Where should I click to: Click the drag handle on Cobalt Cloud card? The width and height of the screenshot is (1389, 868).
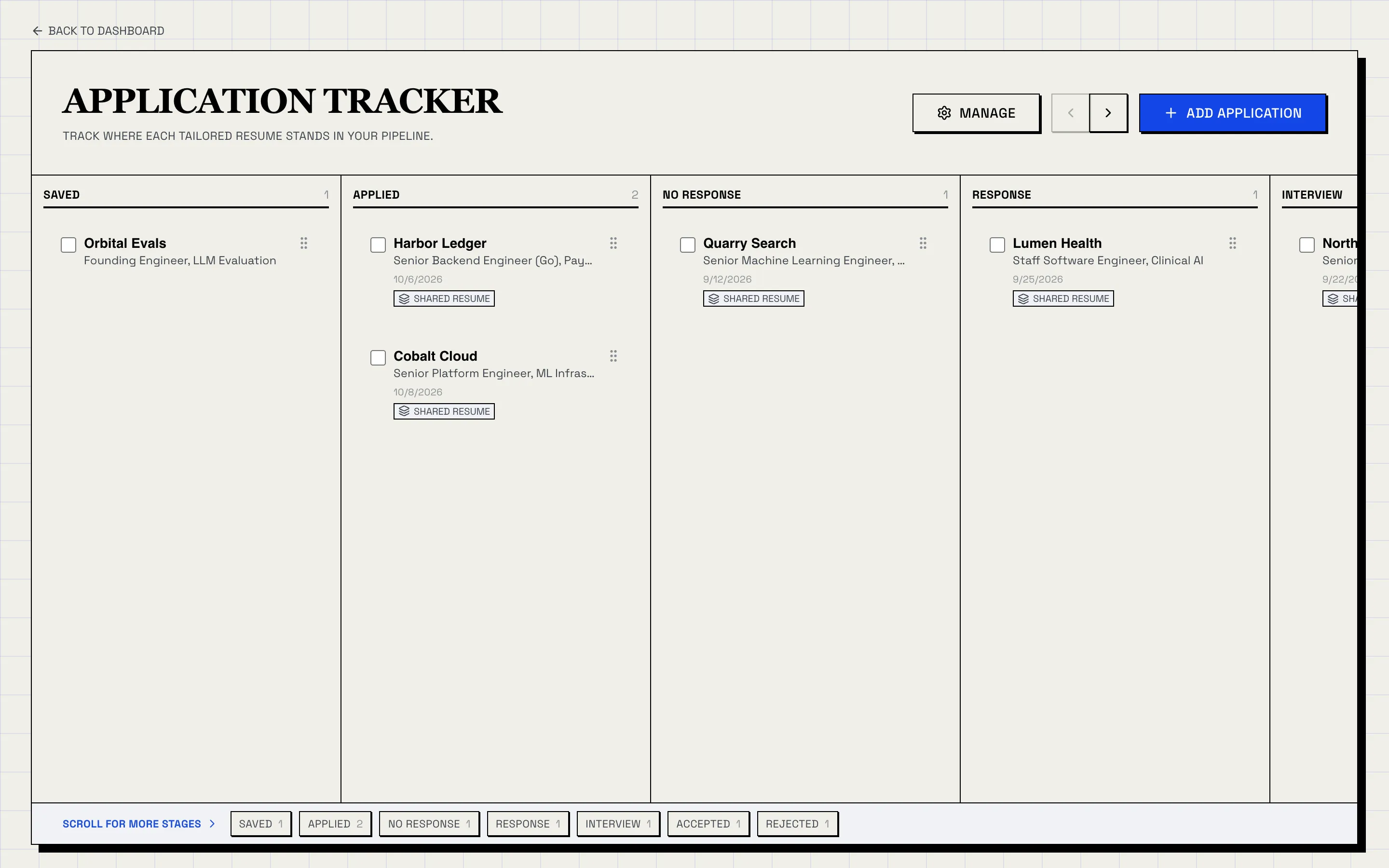[613, 356]
